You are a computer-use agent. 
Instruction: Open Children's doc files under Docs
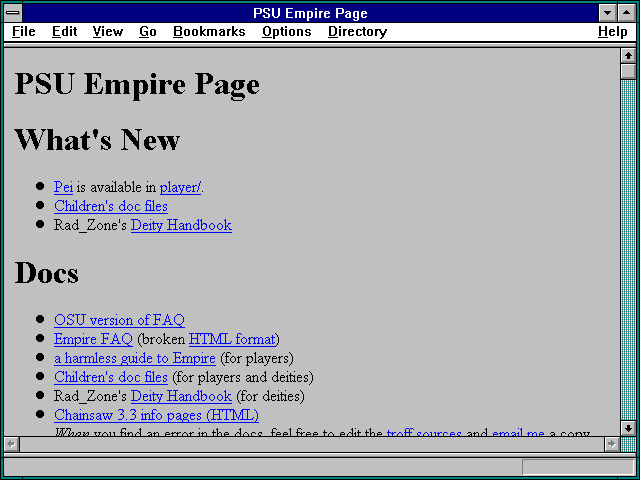(x=111, y=377)
